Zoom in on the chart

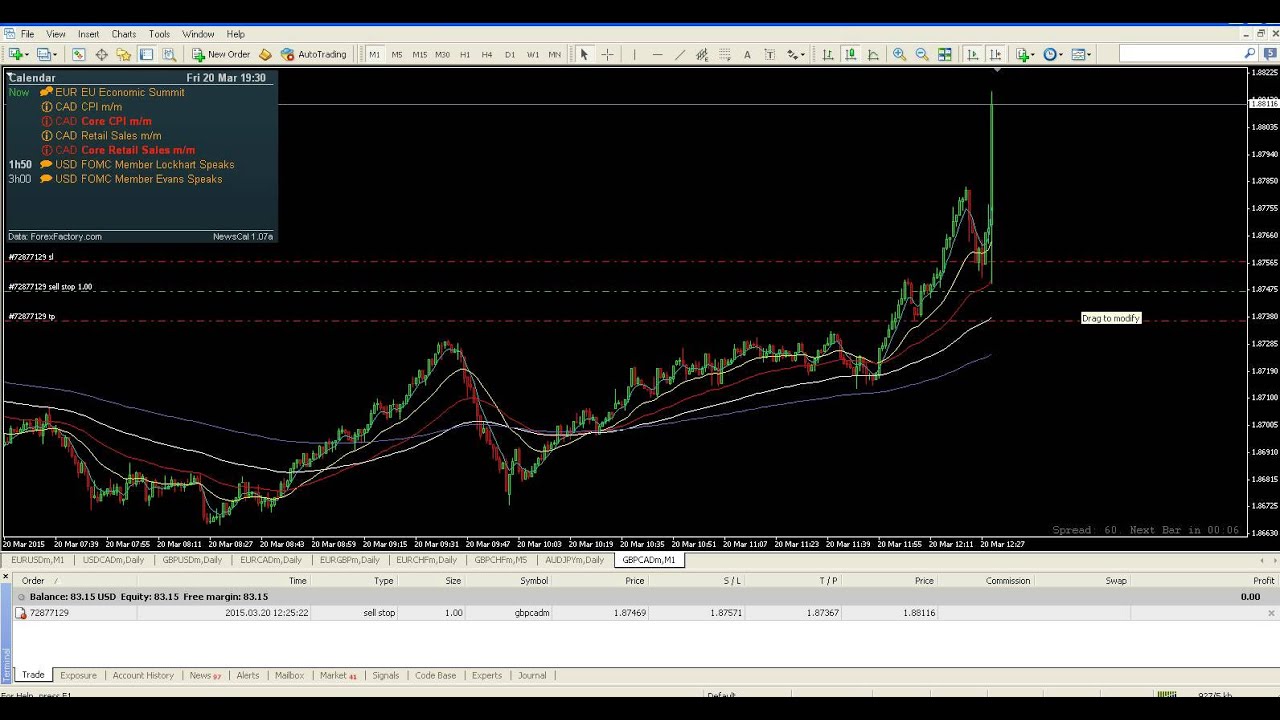[x=899, y=54]
